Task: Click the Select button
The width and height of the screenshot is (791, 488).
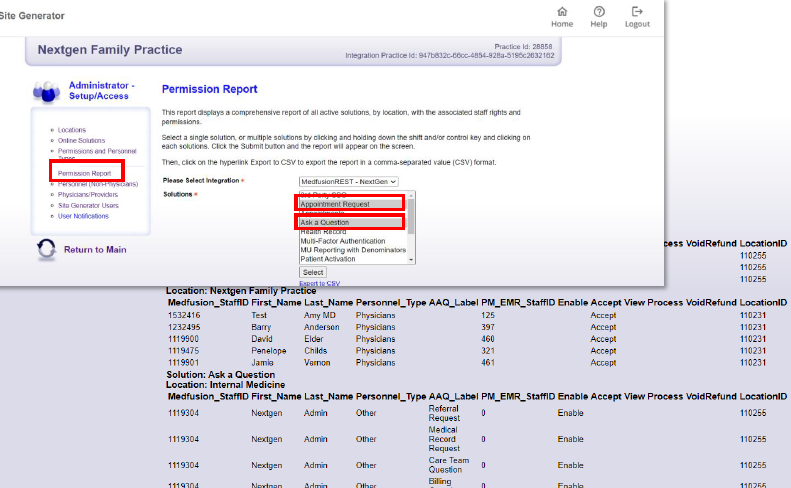Action: 313,273
